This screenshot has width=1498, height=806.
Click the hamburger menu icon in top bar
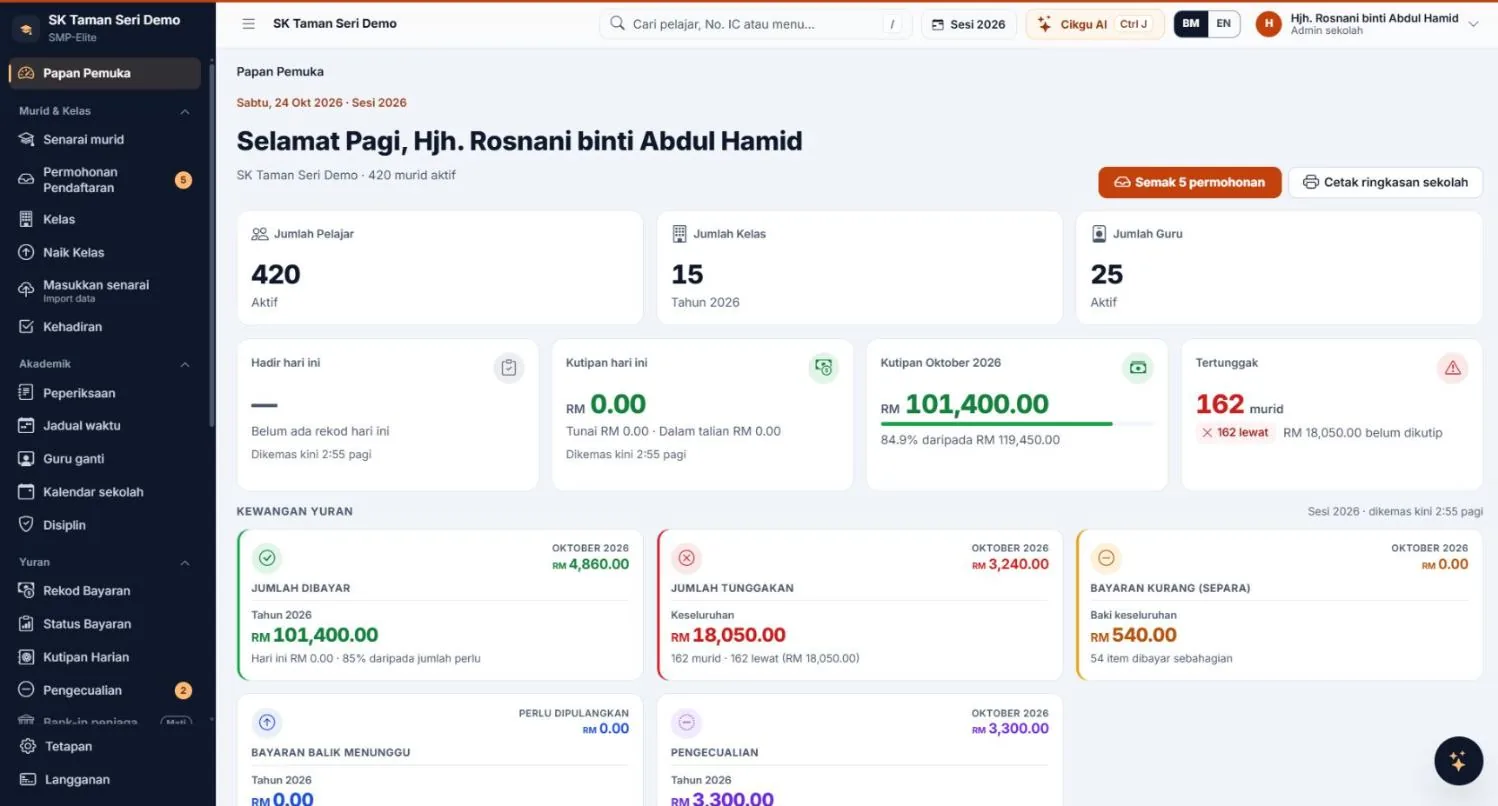point(249,24)
